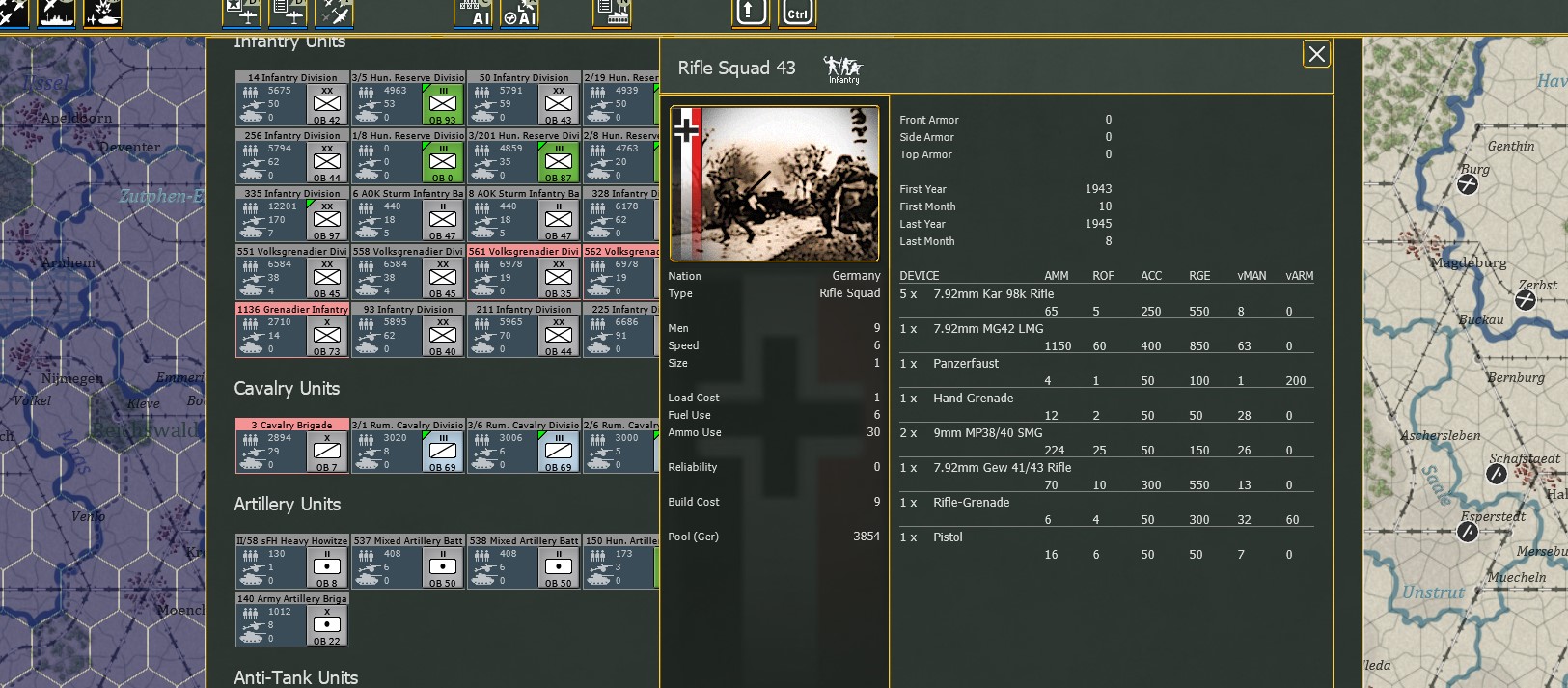This screenshot has height=688, width=1568.
Task: Open the 551 Volksgrenadier Division title
Action: (292, 251)
